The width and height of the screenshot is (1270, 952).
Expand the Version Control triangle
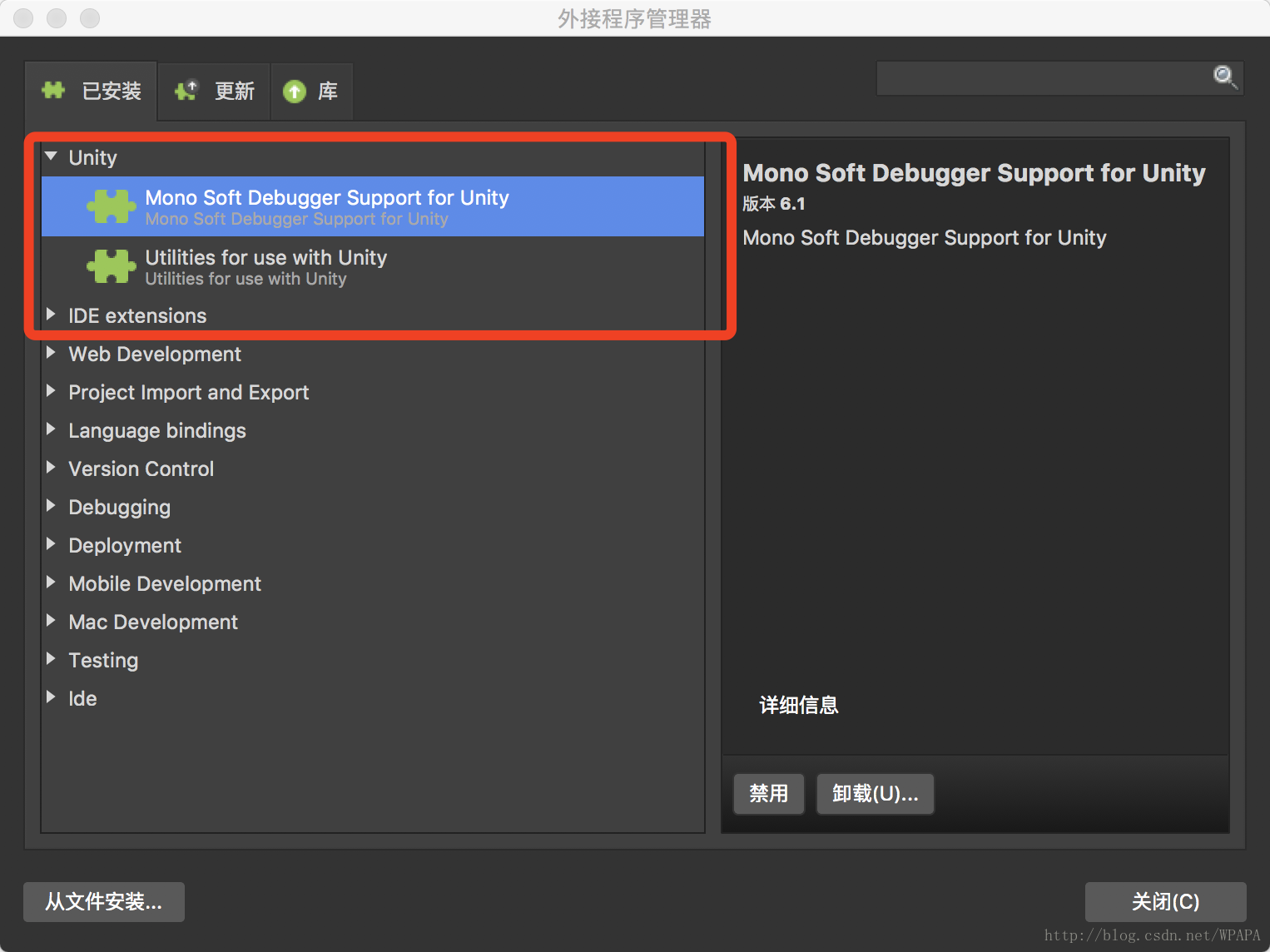coord(51,467)
